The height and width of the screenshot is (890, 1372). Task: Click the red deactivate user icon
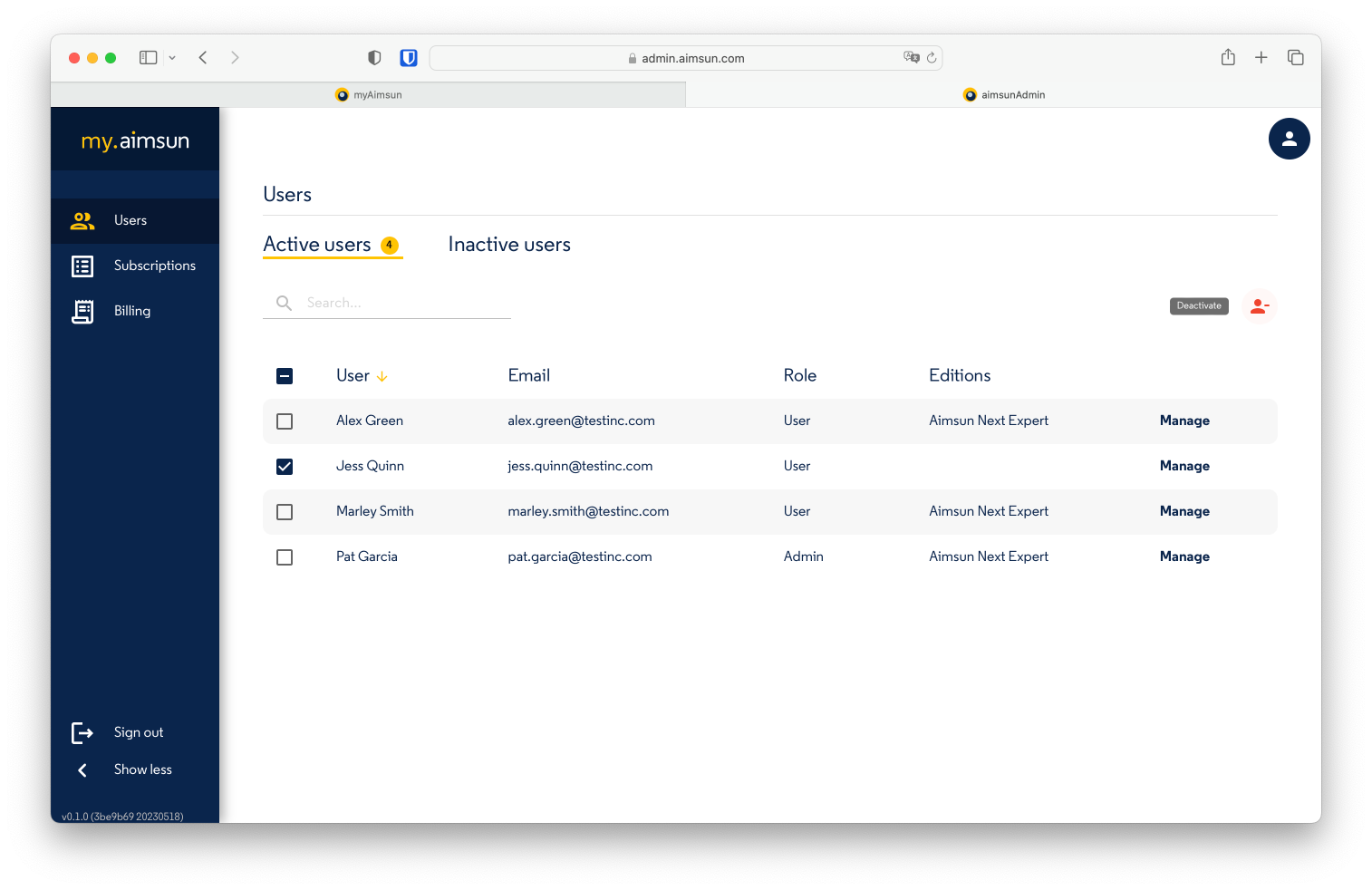point(1259,306)
